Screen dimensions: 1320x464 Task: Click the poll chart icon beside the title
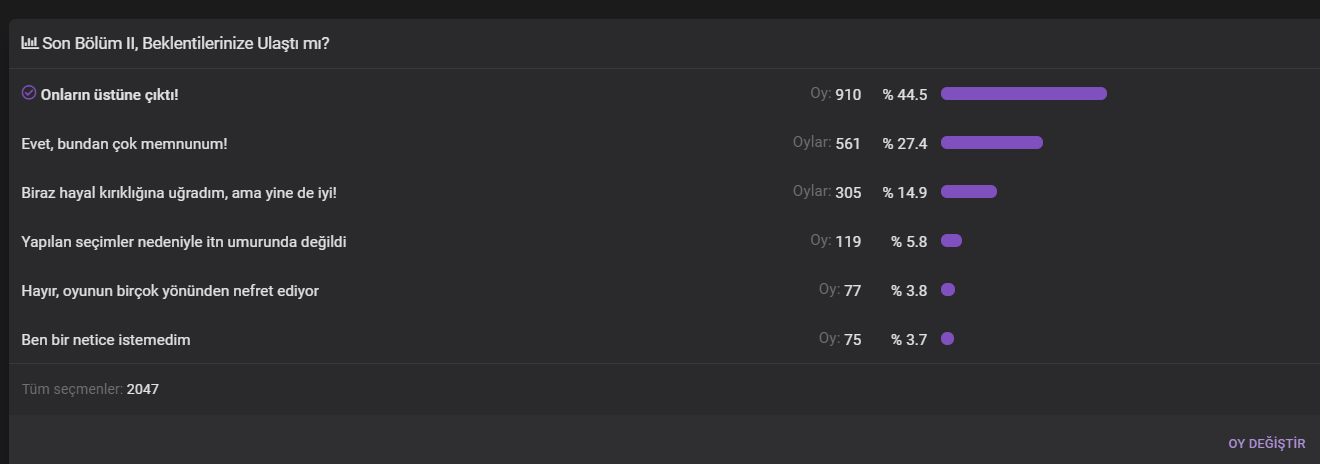coord(30,43)
